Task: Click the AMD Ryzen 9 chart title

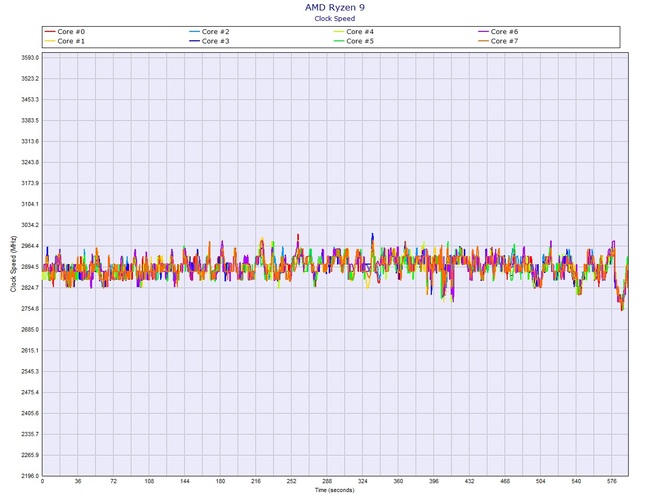Action: click(335, 7)
